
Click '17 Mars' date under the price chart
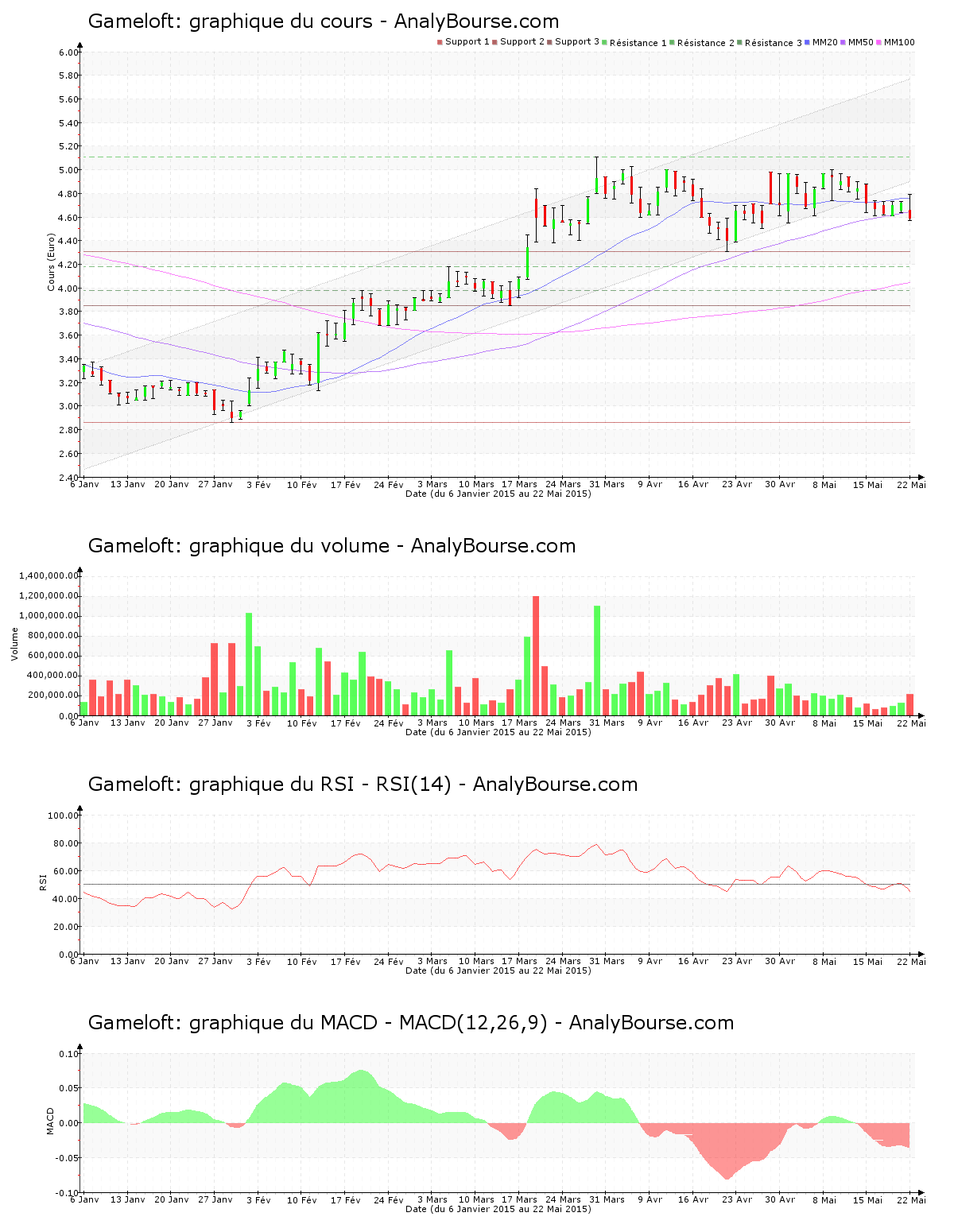coord(520,484)
